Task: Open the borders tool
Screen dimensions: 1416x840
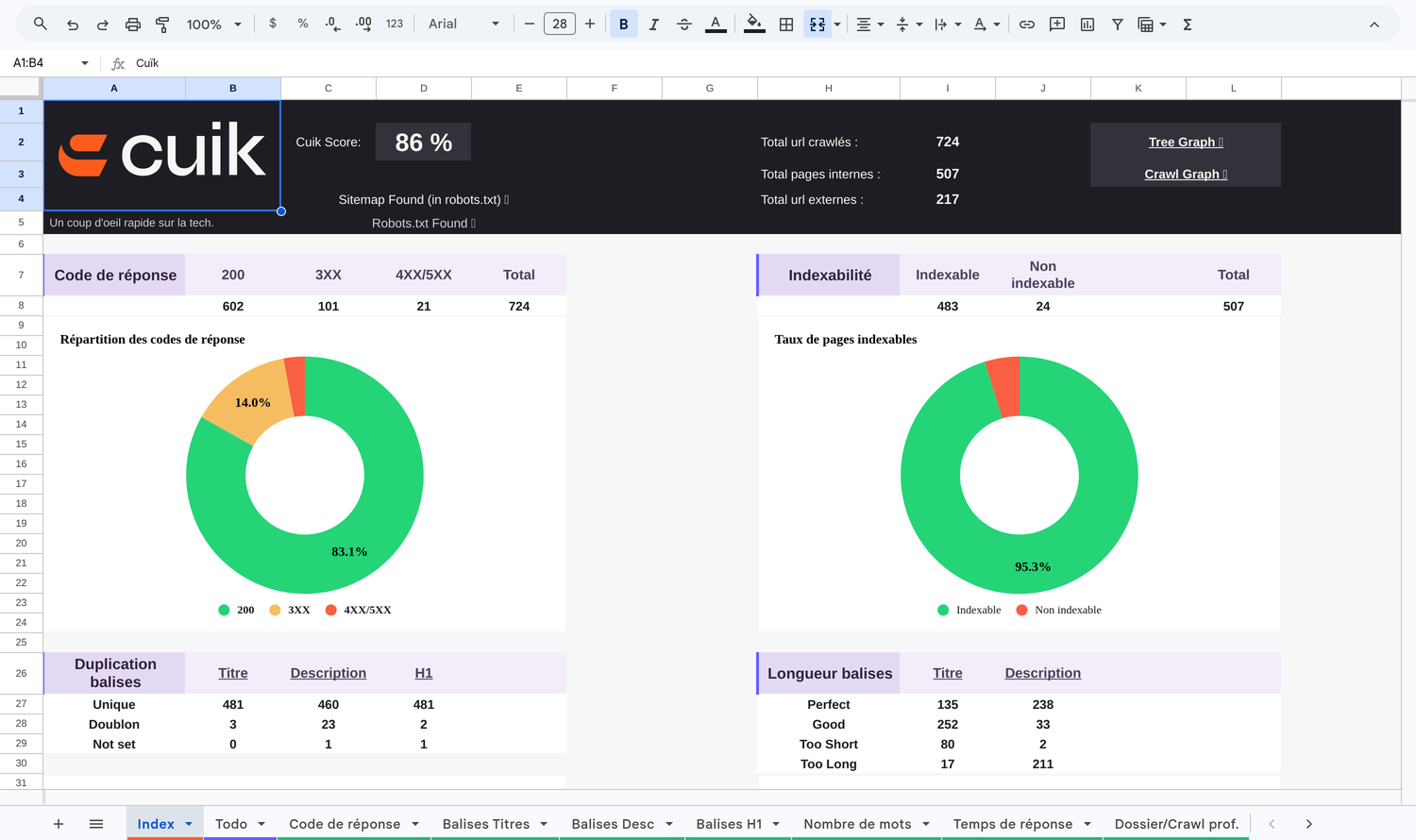Action: 786,25
